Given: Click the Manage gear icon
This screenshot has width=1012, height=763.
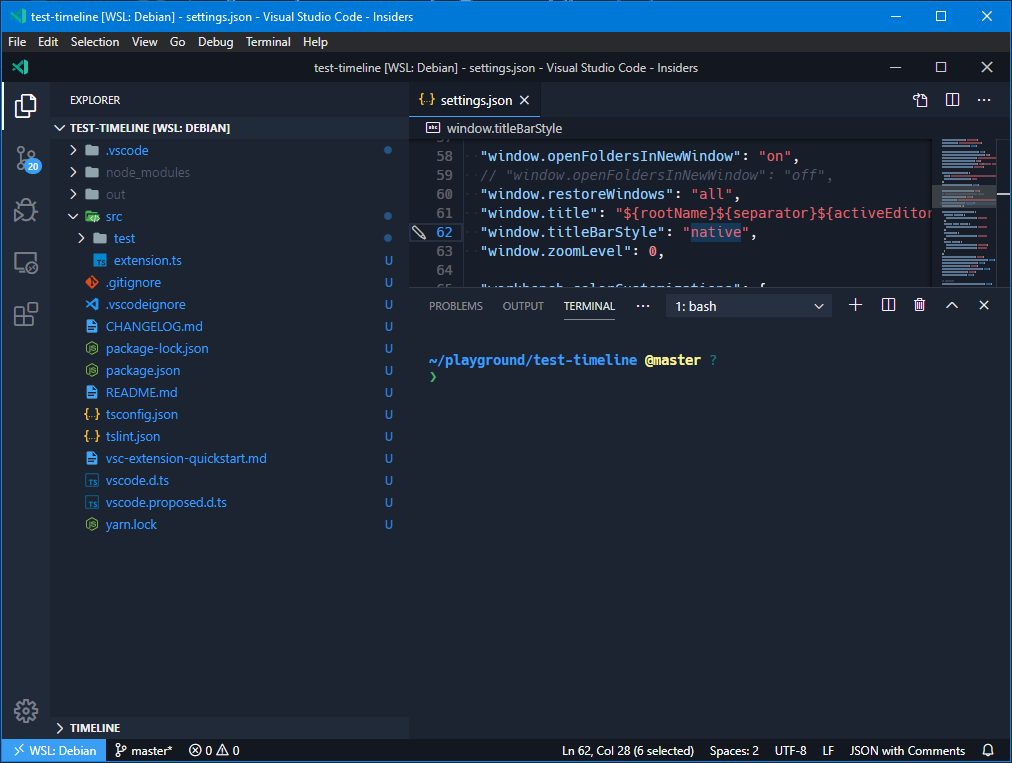Looking at the screenshot, I should click(x=25, y=710).
